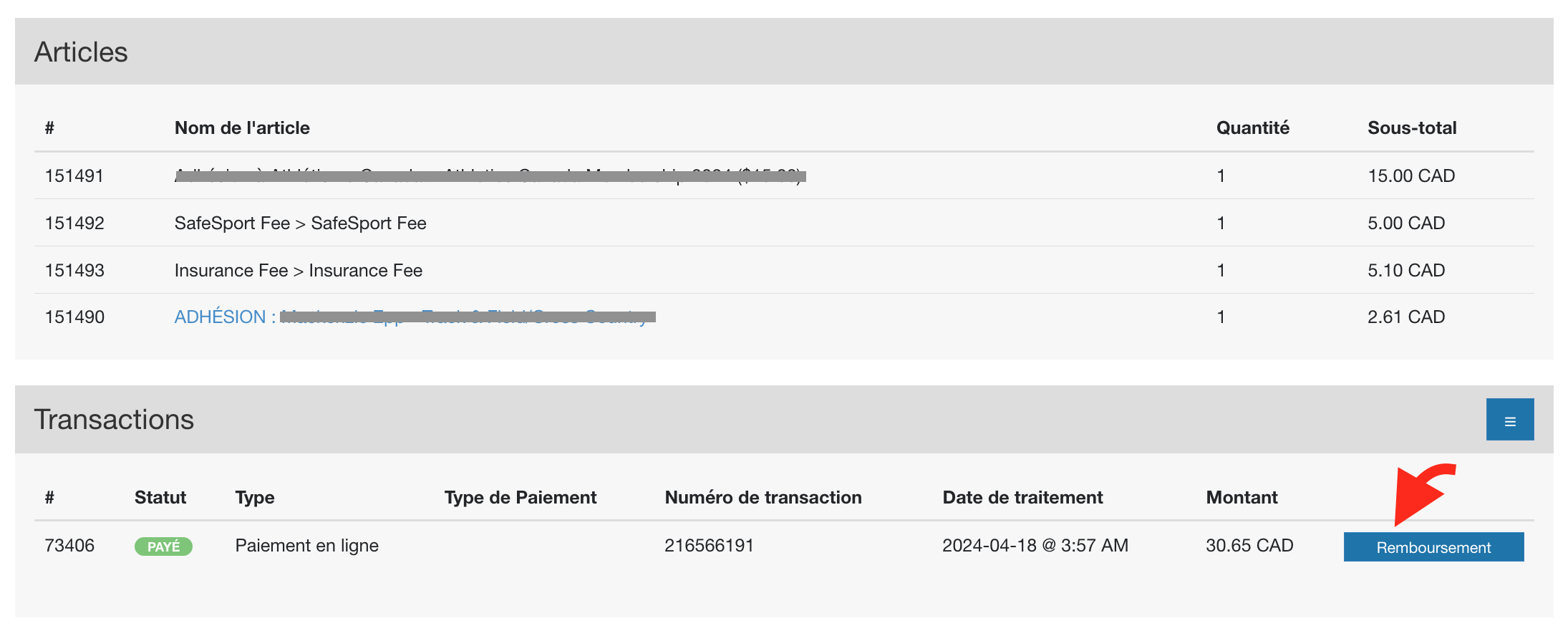
Task: Click the Numéro de transaction header
Action: click(763, 498)
